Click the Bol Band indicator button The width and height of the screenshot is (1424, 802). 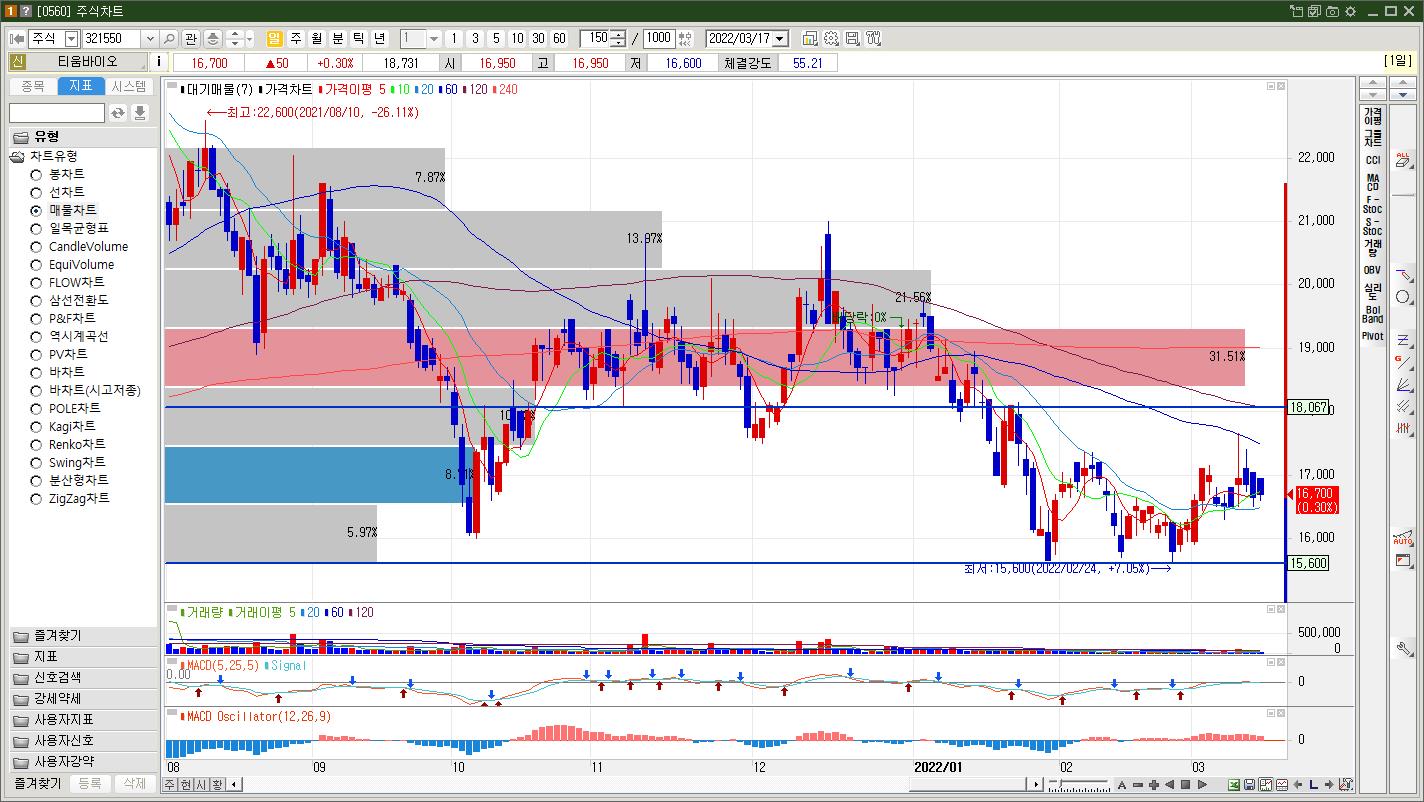pyautogui.click(x=1373, y=314)
